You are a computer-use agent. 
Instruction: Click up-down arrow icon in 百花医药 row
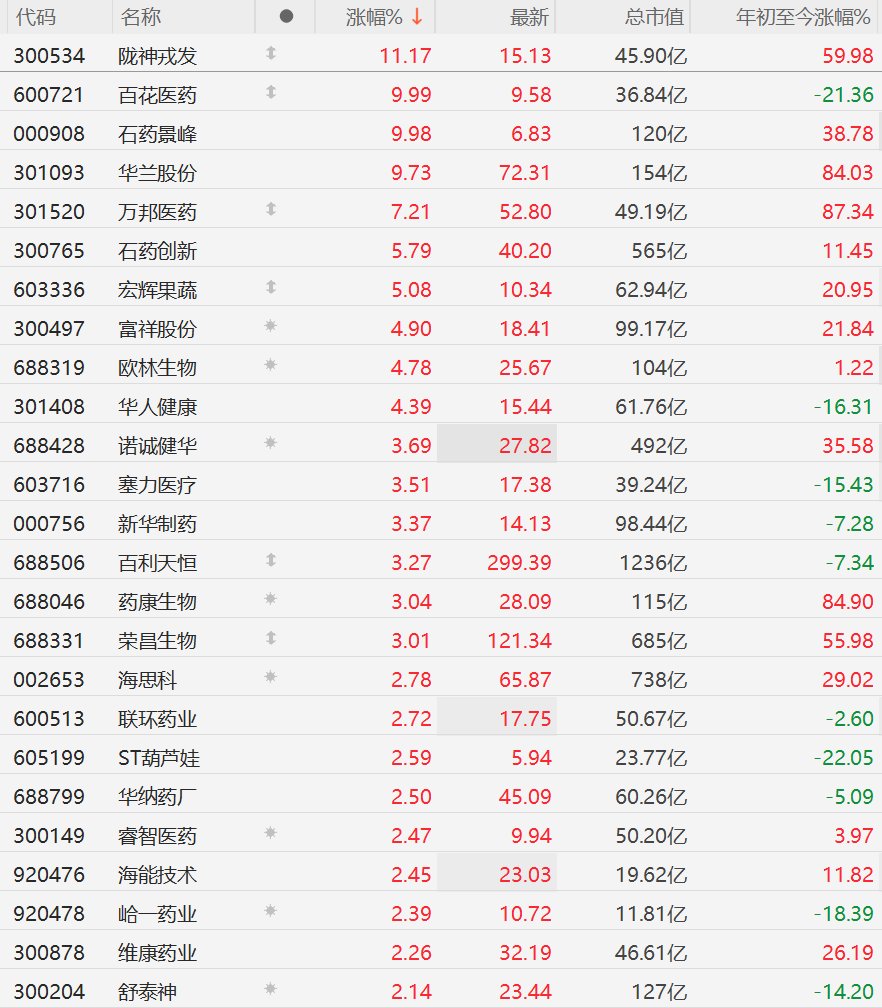point(271,93)
